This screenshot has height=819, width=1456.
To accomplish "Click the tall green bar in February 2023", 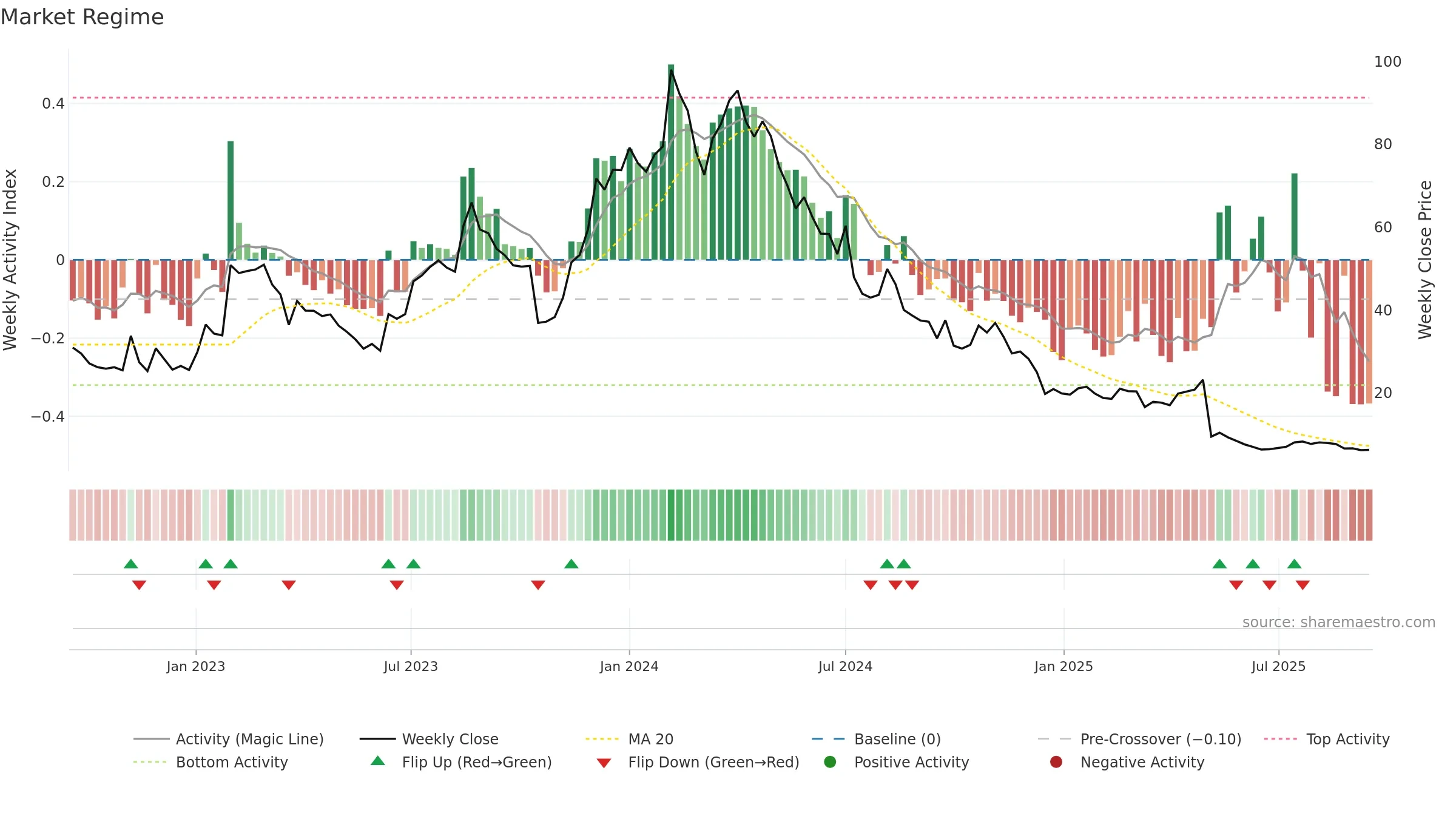I will 231,200.
